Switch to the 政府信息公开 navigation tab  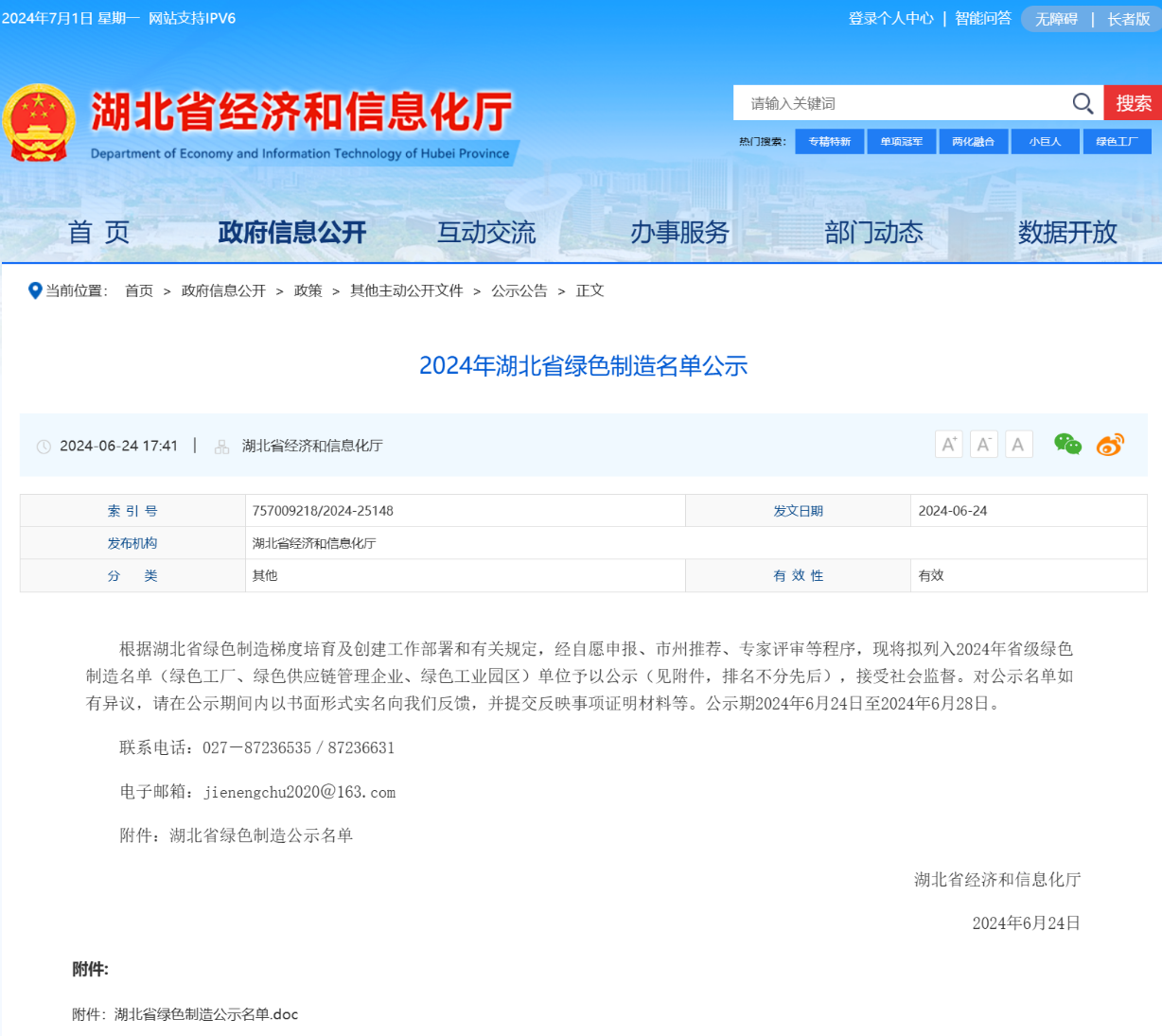pyautogui.click(x=291, y=233)
